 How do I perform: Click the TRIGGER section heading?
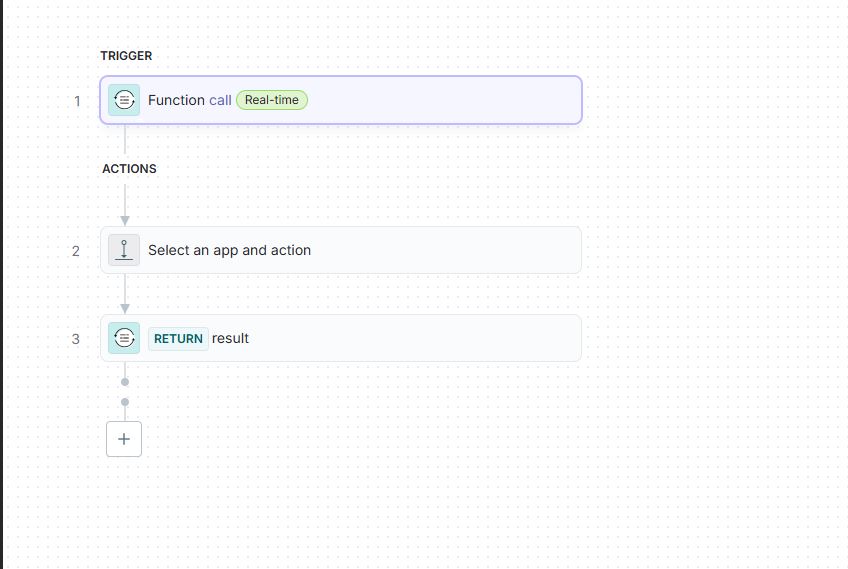(x=126, y=56)
